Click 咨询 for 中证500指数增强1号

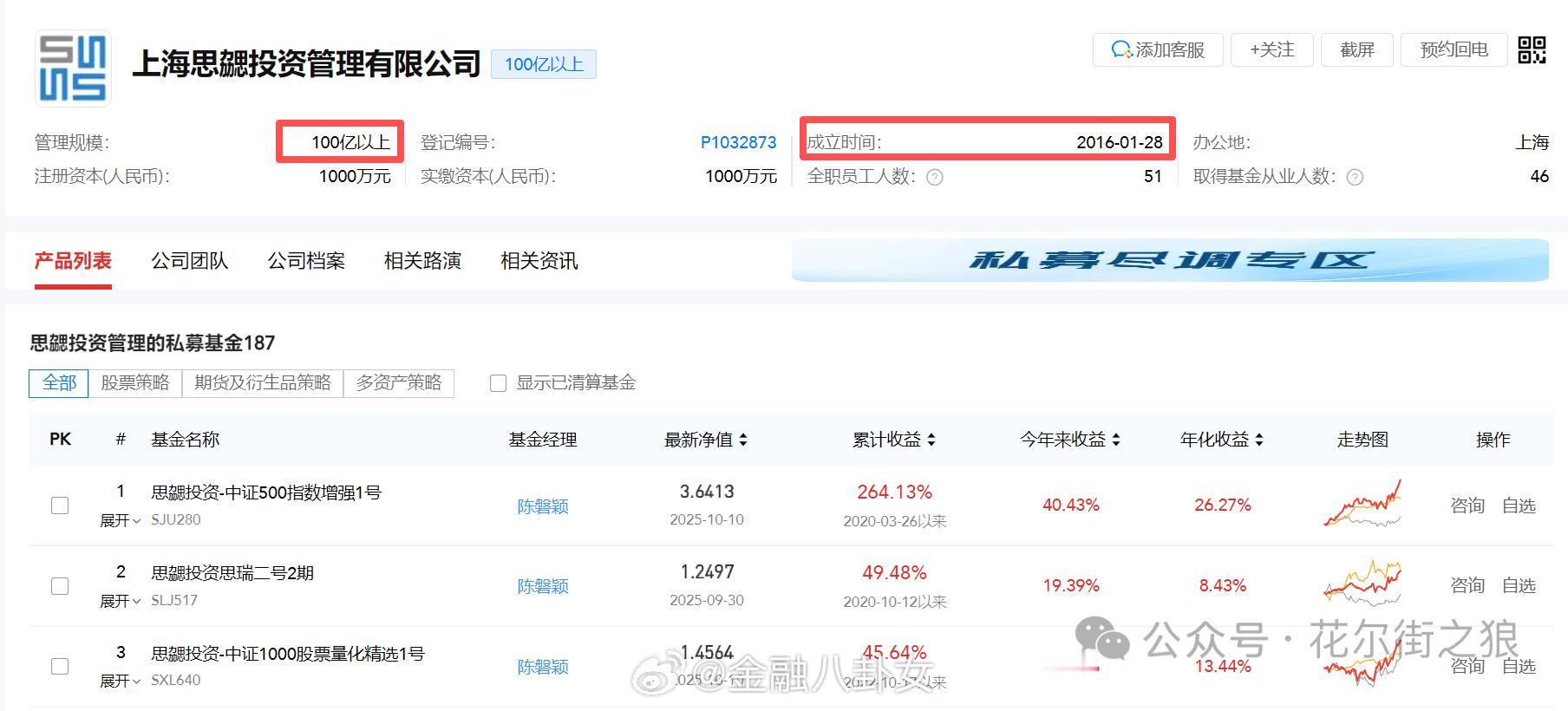pyautogui.click(x=1467, y=506)
